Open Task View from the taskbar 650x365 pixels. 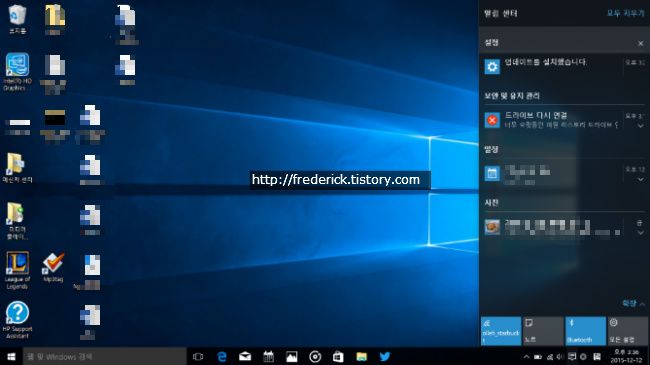[198, 357]
